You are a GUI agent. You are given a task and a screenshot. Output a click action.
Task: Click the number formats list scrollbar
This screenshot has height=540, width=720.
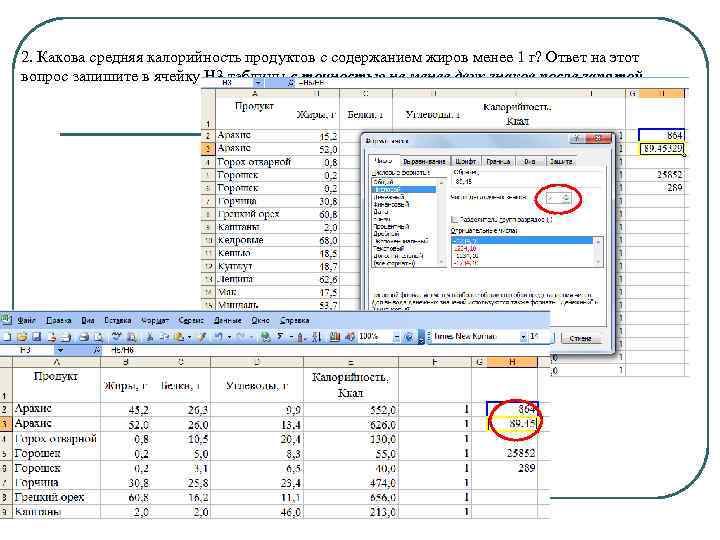pyautogui.click(x=442, y=222)
